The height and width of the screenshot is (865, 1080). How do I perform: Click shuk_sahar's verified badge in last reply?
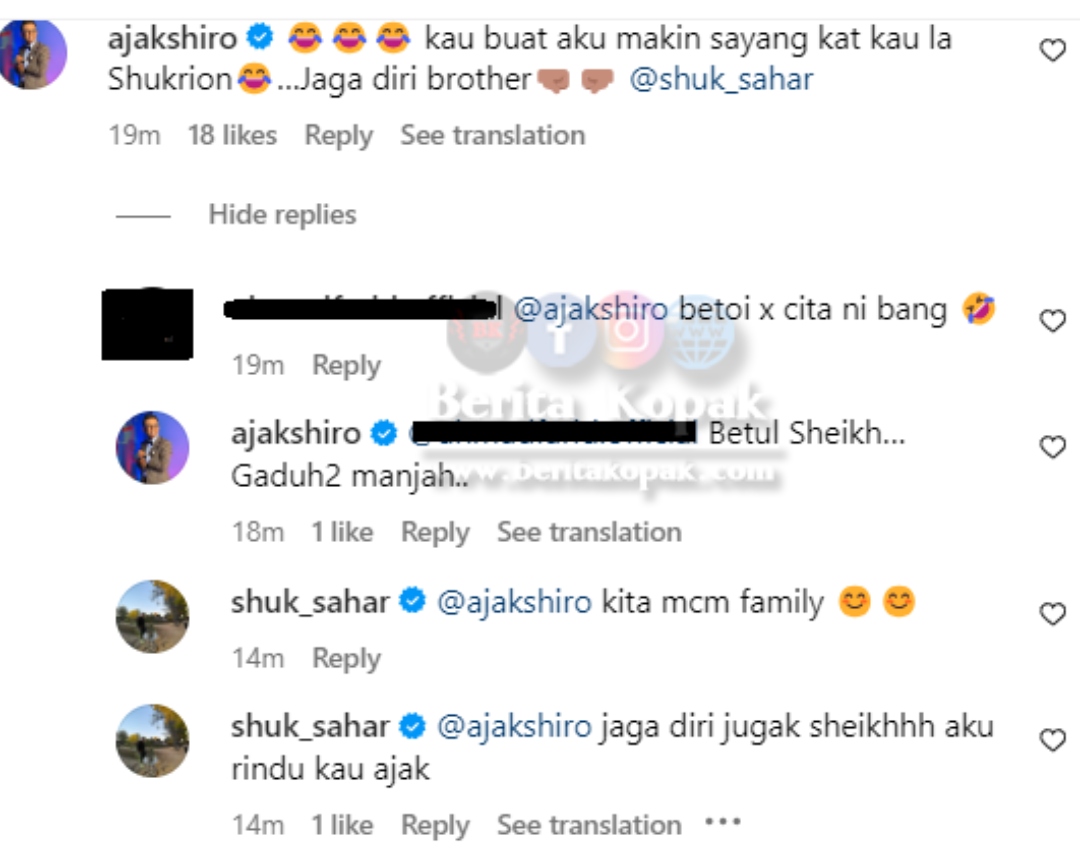click(x=412, y=726)
